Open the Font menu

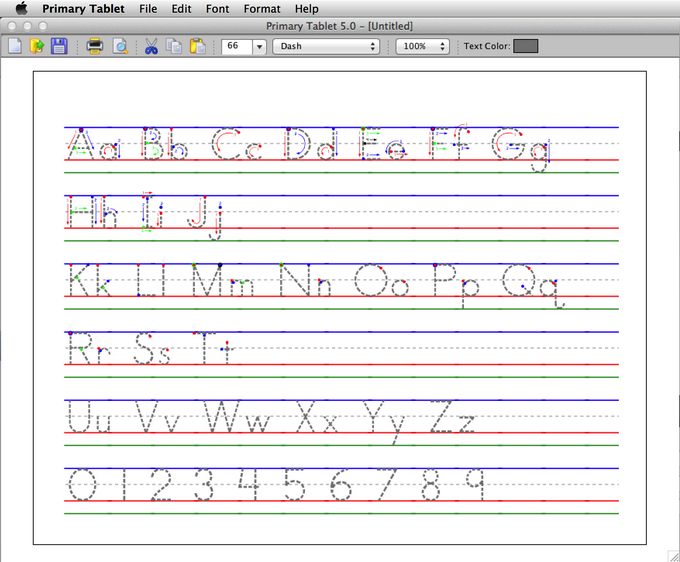click(217, 8)
